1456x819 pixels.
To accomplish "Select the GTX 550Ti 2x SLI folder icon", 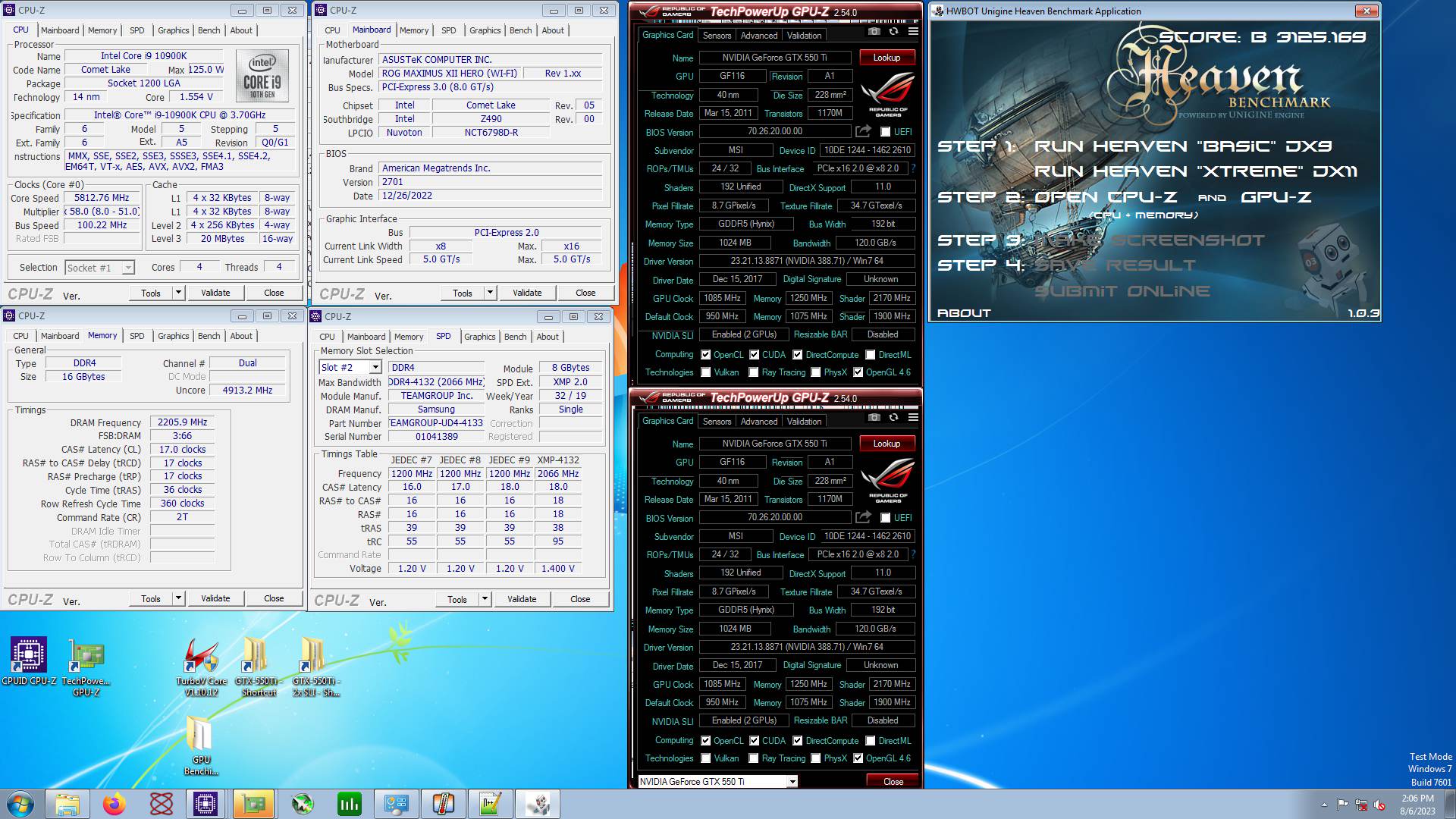I will pos(315,667).
